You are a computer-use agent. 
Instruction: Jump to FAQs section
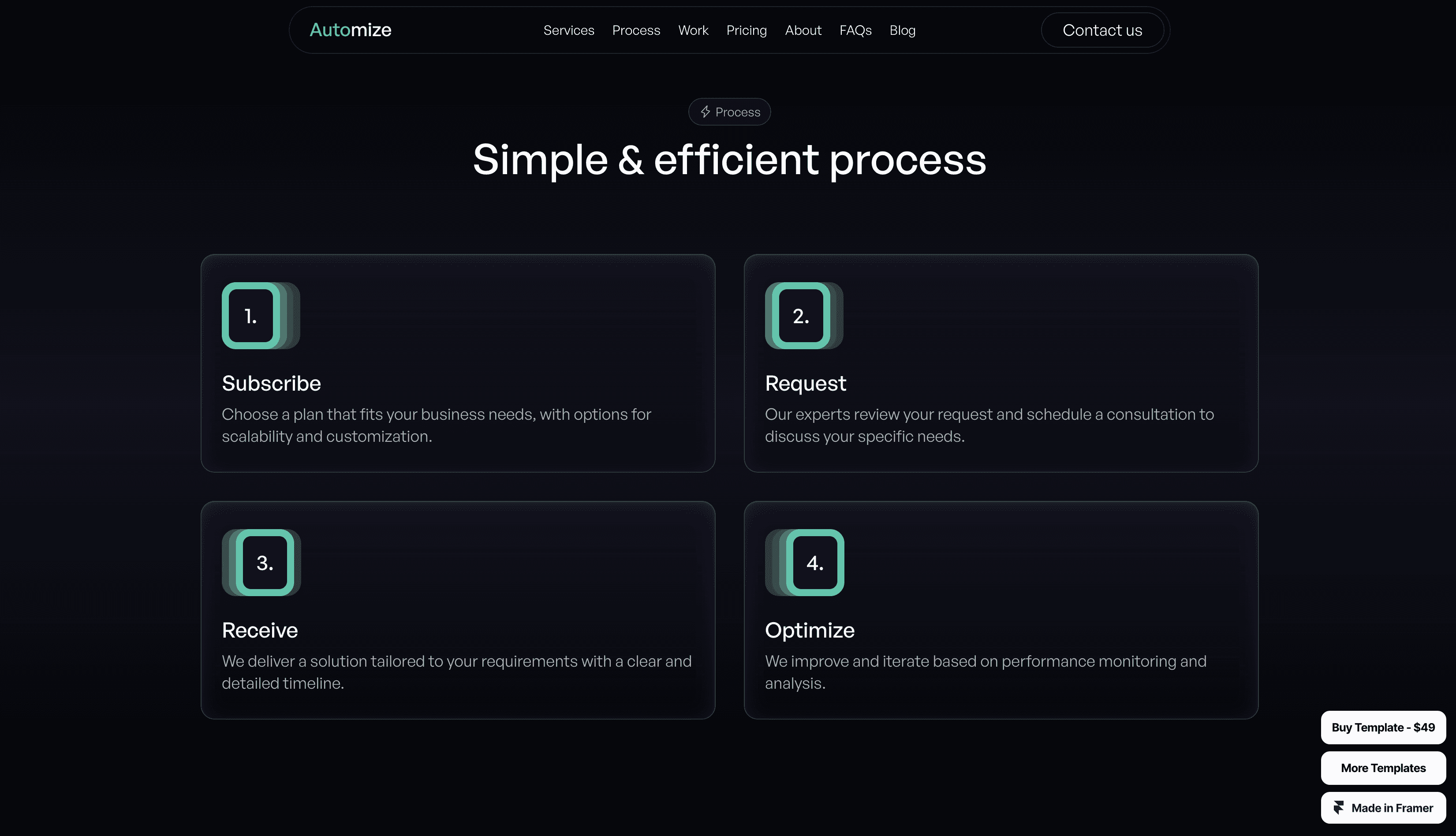(855, 30)
